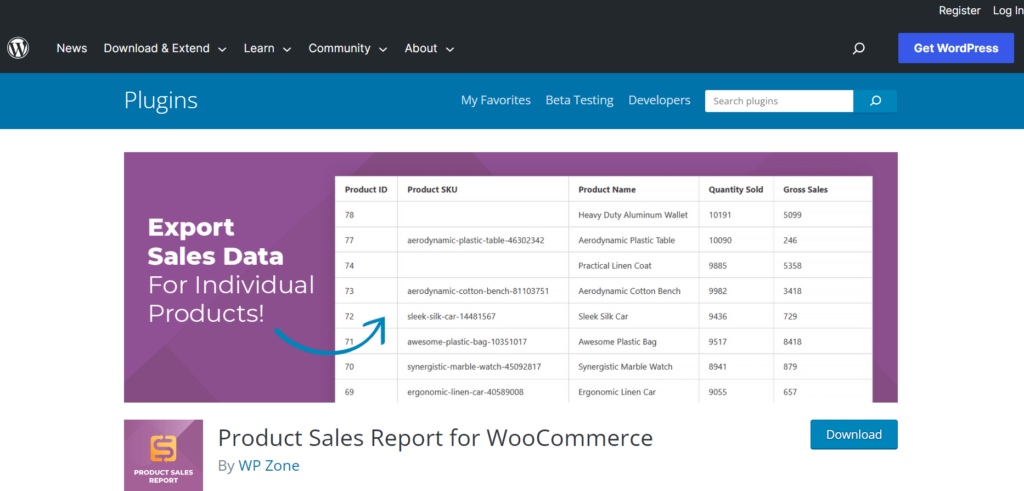Click the Get WordPress button
This screenshot has height=491, width=1024.
point(956,48)
